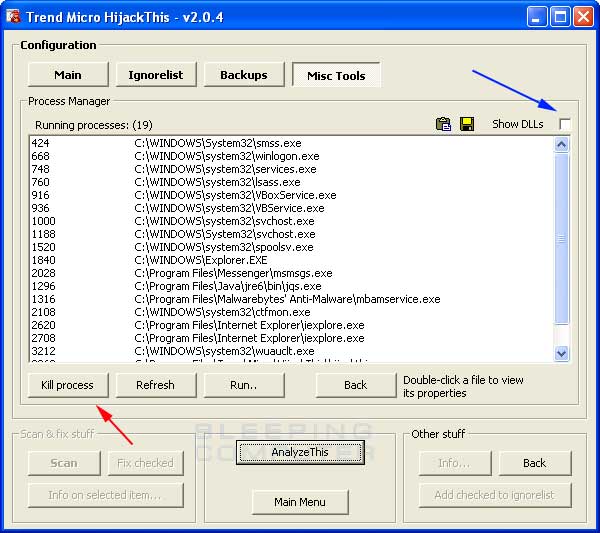
Task: Open the Backups tab
Action: pos(244,75)
